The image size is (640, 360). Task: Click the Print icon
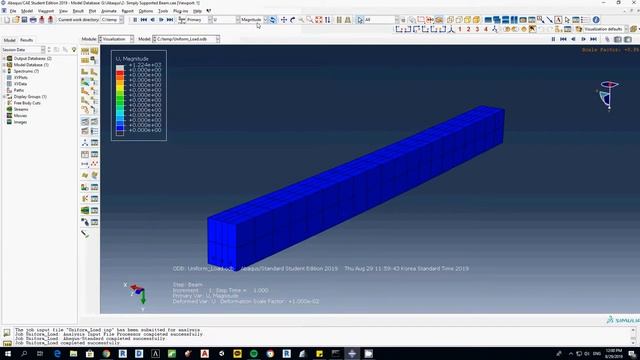pyautogui.click(x=33, y=20)
